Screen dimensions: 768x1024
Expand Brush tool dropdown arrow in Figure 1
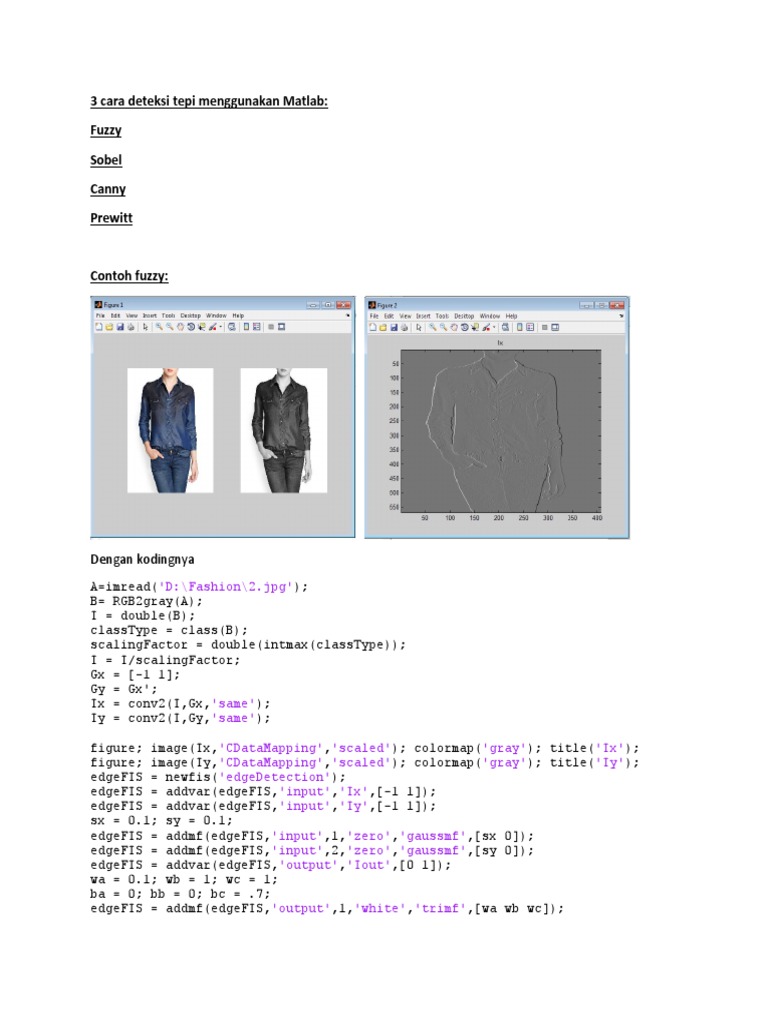pyautogui.click(x=221, y=327)
